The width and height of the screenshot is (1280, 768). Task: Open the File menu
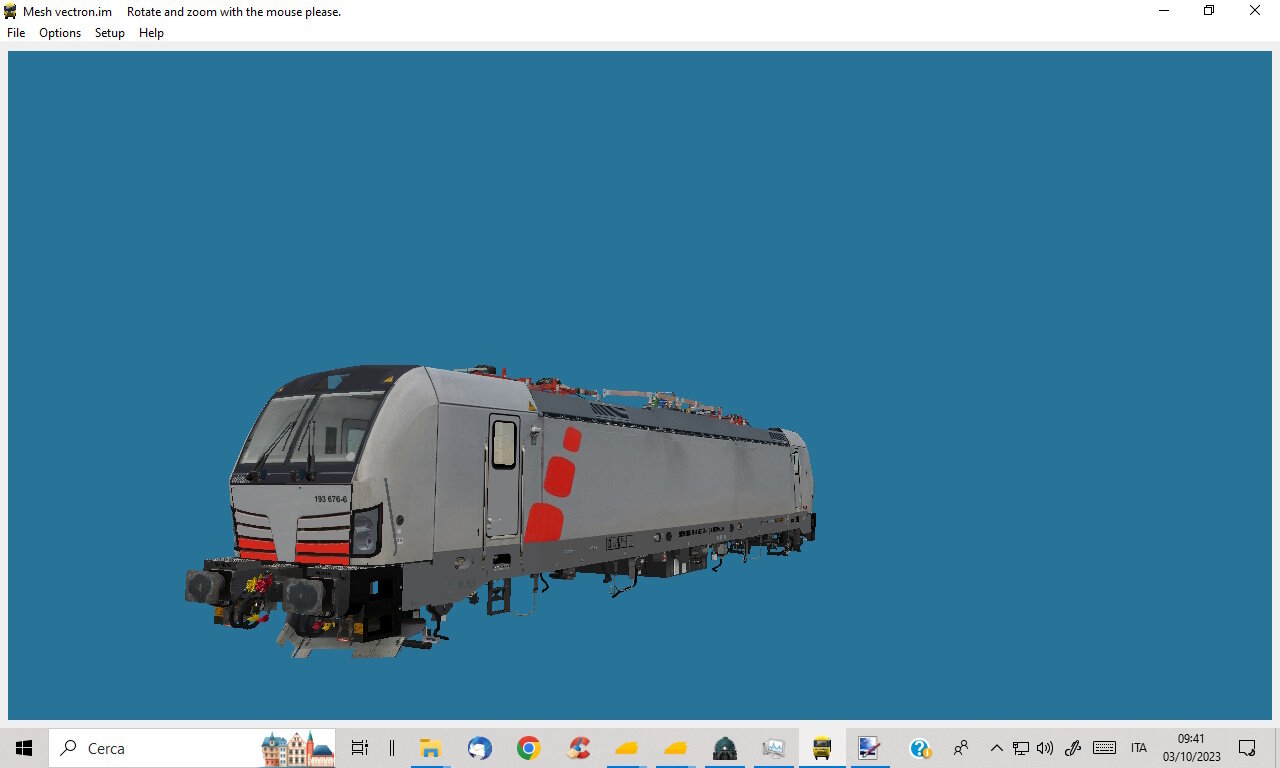pyautogui.click(x=16, y=33)
